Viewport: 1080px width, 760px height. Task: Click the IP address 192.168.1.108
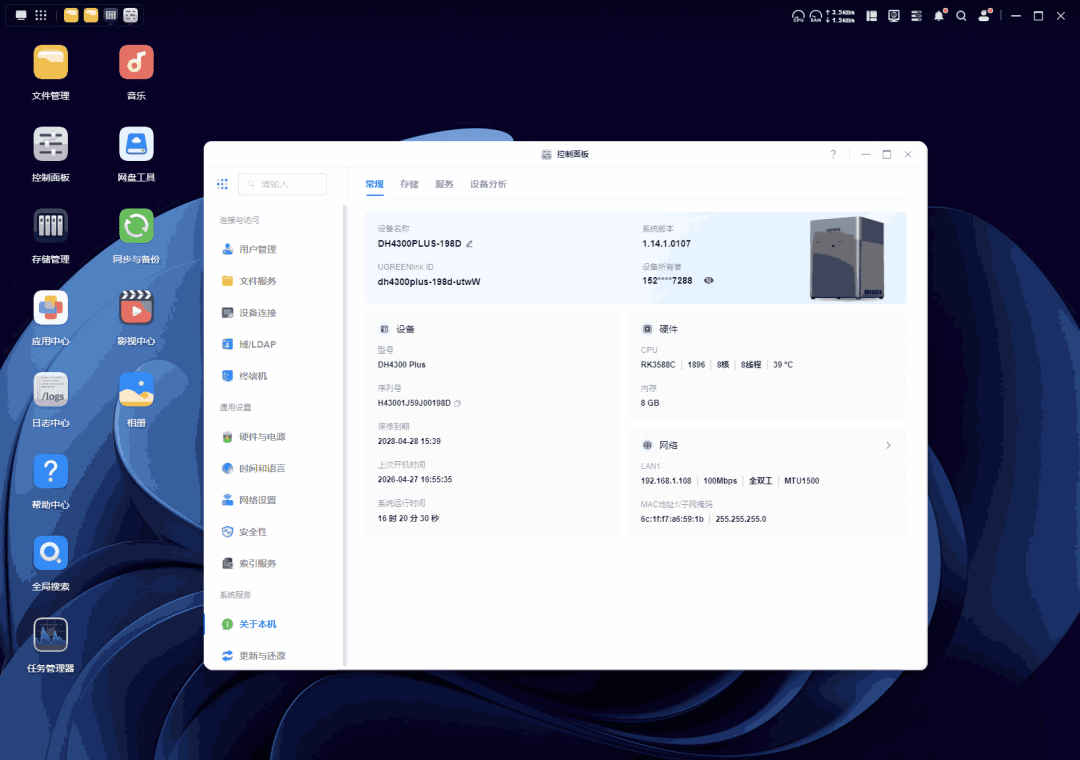tap(666, 481)
